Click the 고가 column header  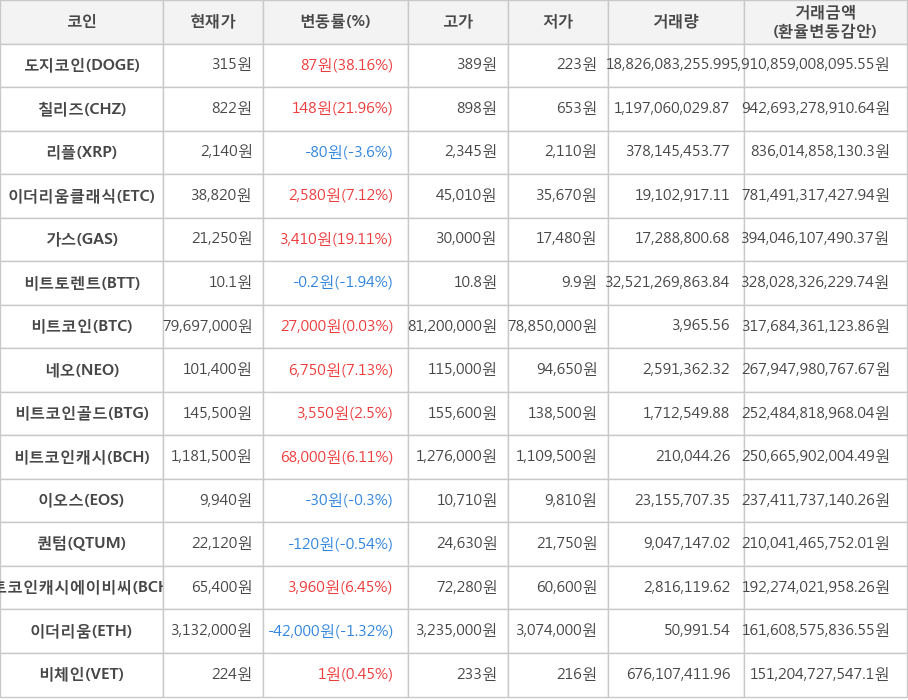coord(458,21)
